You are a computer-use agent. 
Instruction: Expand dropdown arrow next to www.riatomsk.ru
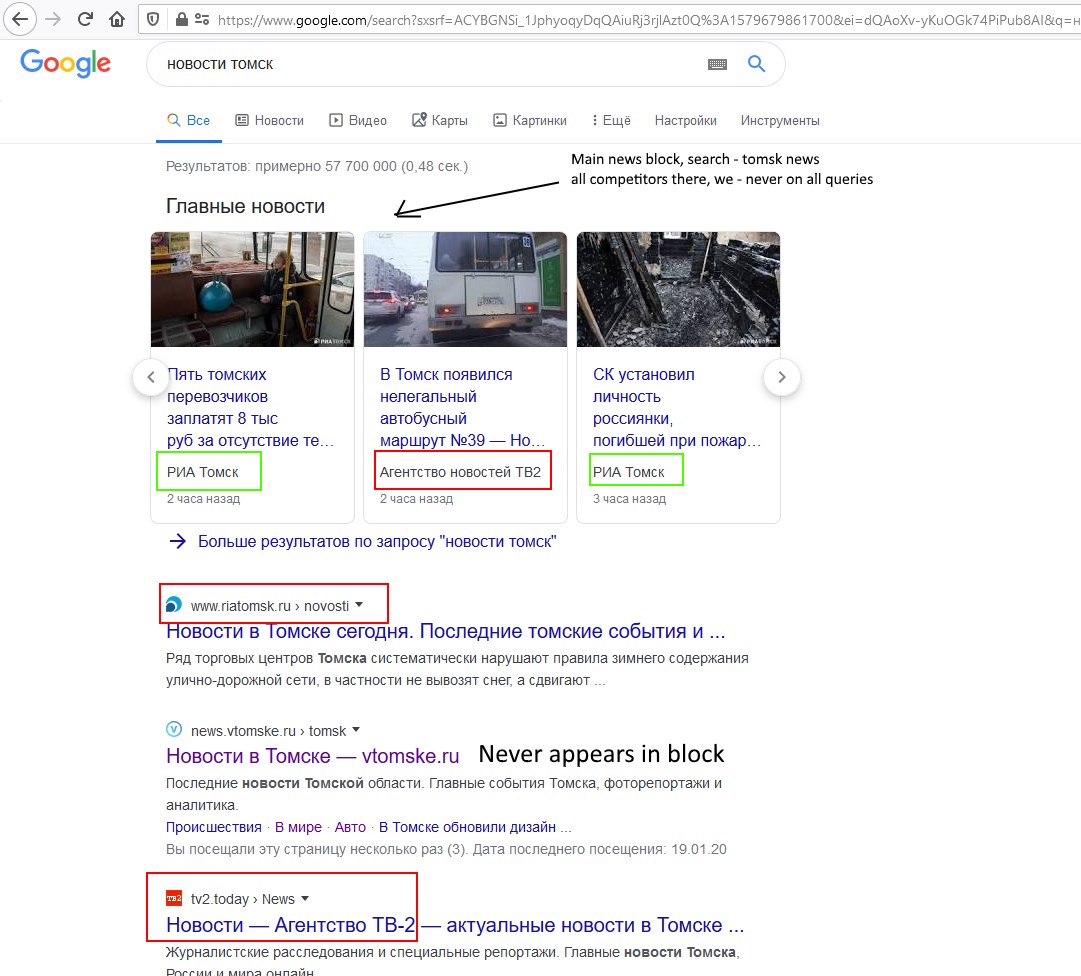tap(359, 604)
